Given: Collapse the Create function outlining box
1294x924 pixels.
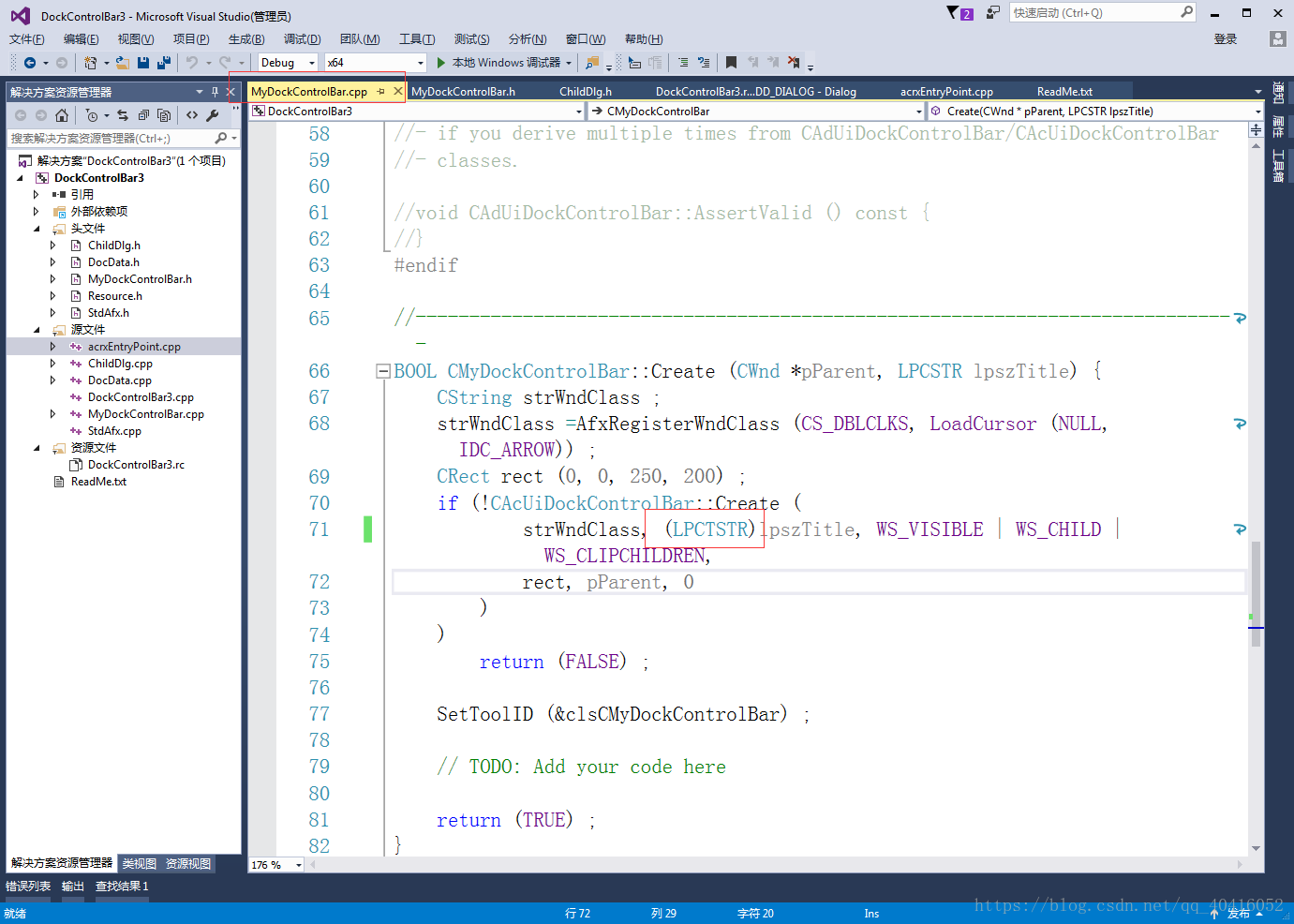Looking at the screenshot, I should [x=382, y=371].
